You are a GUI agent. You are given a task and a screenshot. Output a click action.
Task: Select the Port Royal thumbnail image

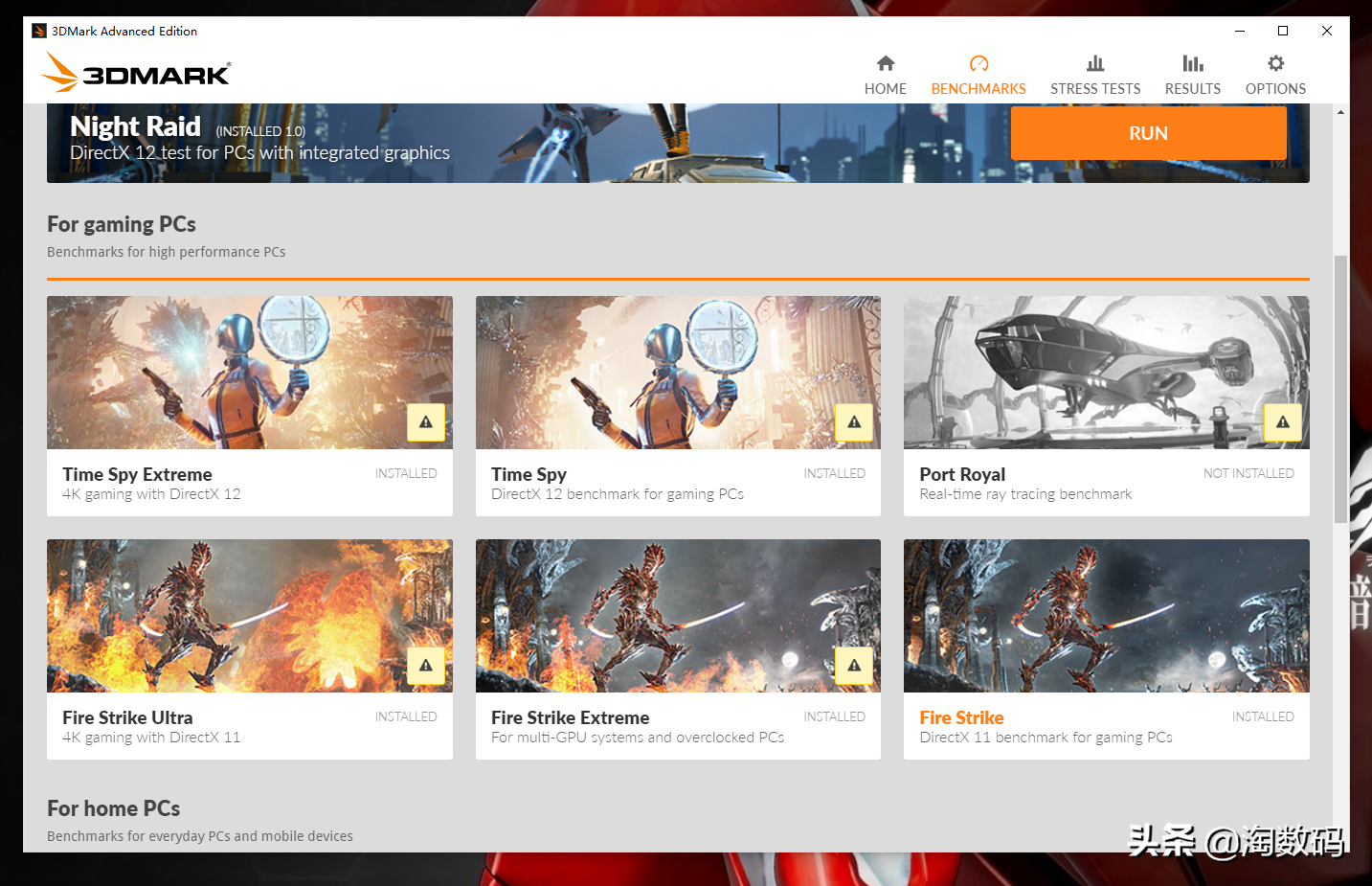(1107, 373)
